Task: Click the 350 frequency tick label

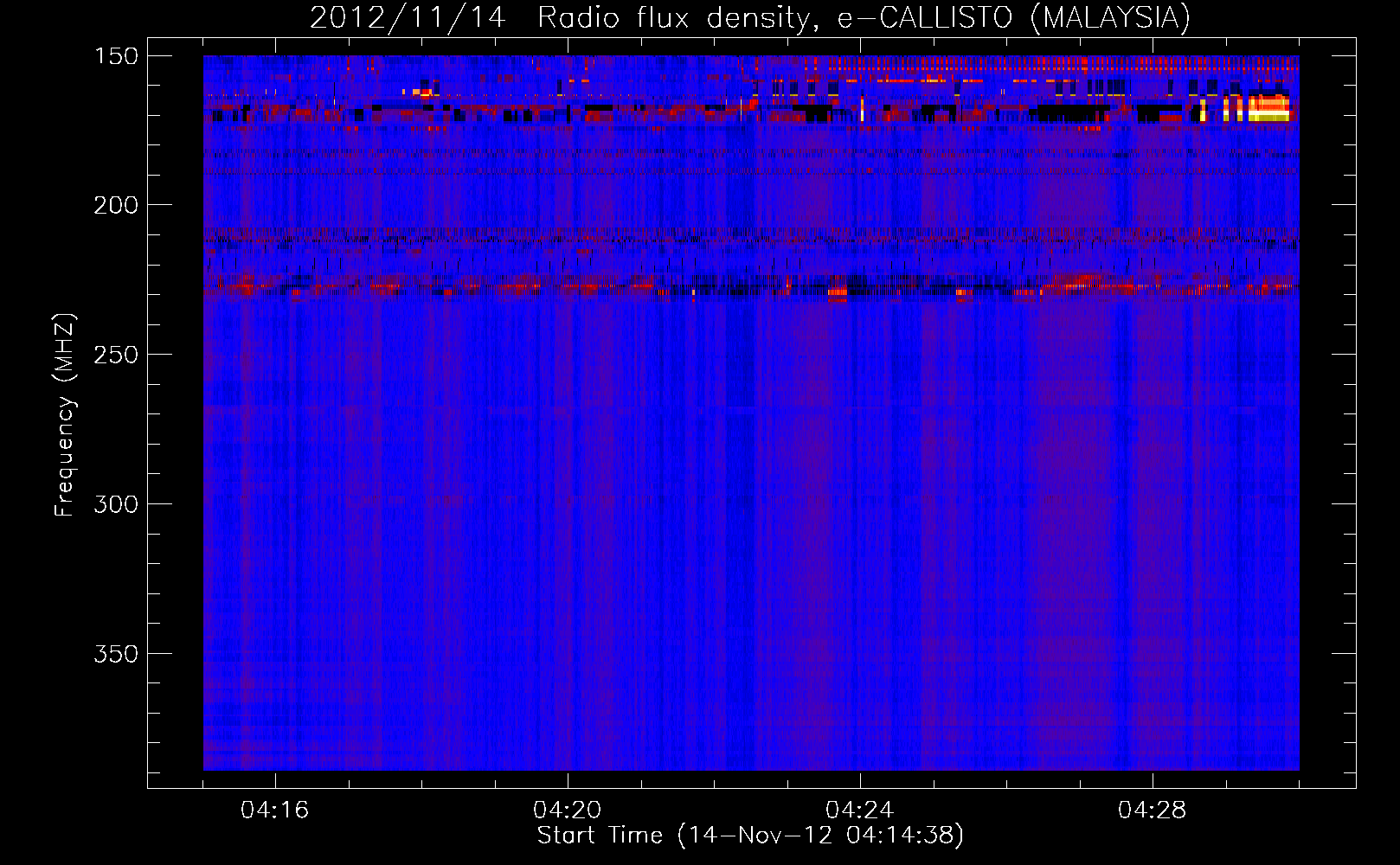Action: [116, 654]
